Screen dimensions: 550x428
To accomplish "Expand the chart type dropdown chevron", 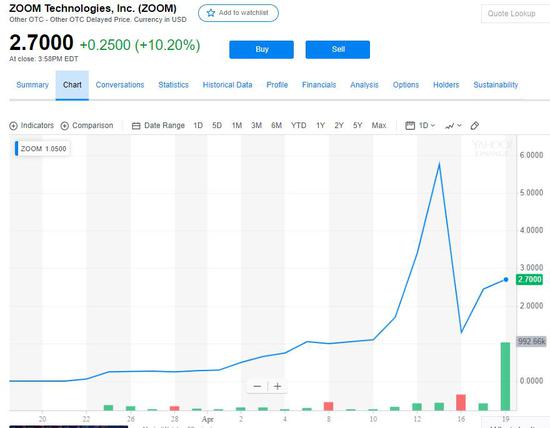I will [x=459, y=125].
